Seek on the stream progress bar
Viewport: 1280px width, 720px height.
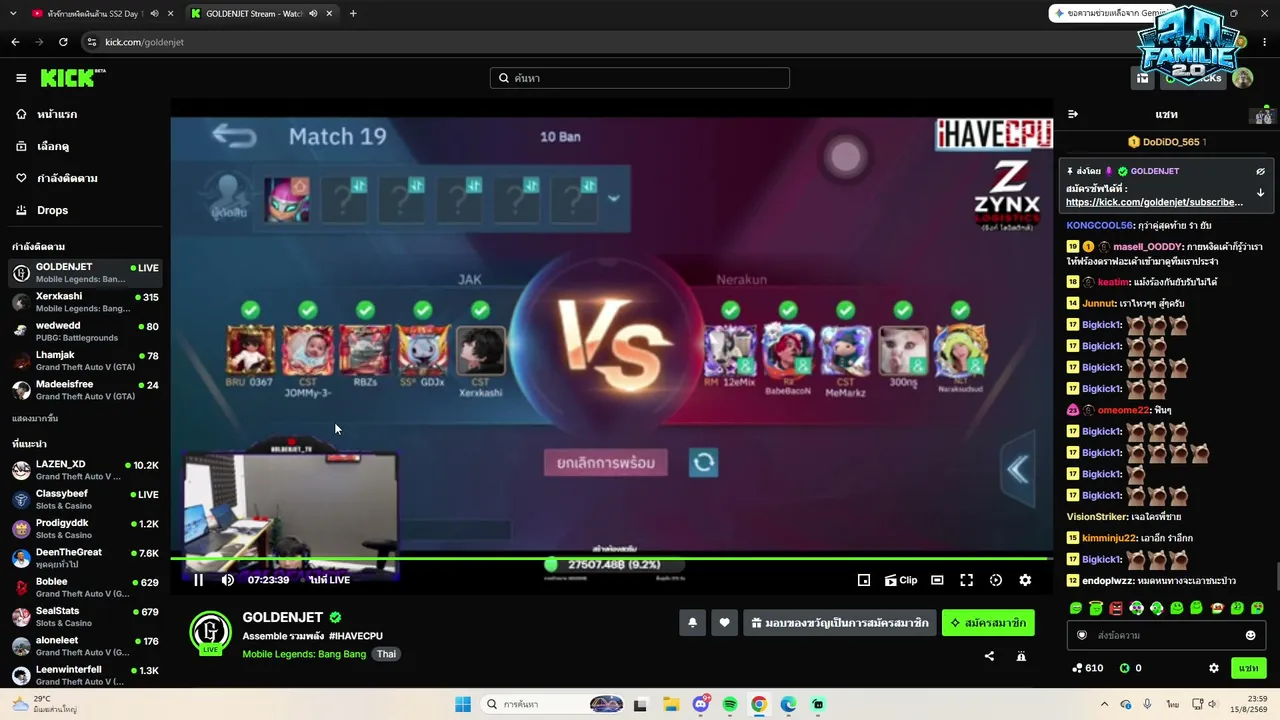tap(610, 559)
